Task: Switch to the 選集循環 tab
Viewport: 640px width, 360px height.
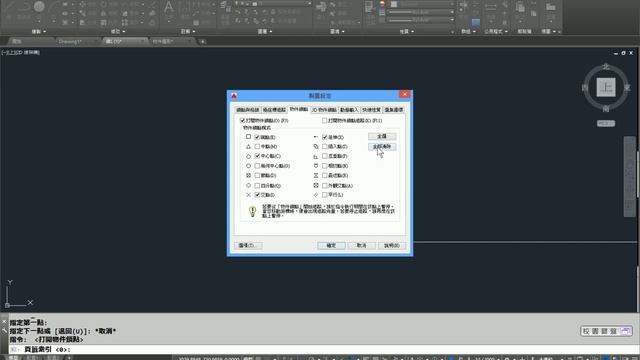Action: (x=394, y=110)
